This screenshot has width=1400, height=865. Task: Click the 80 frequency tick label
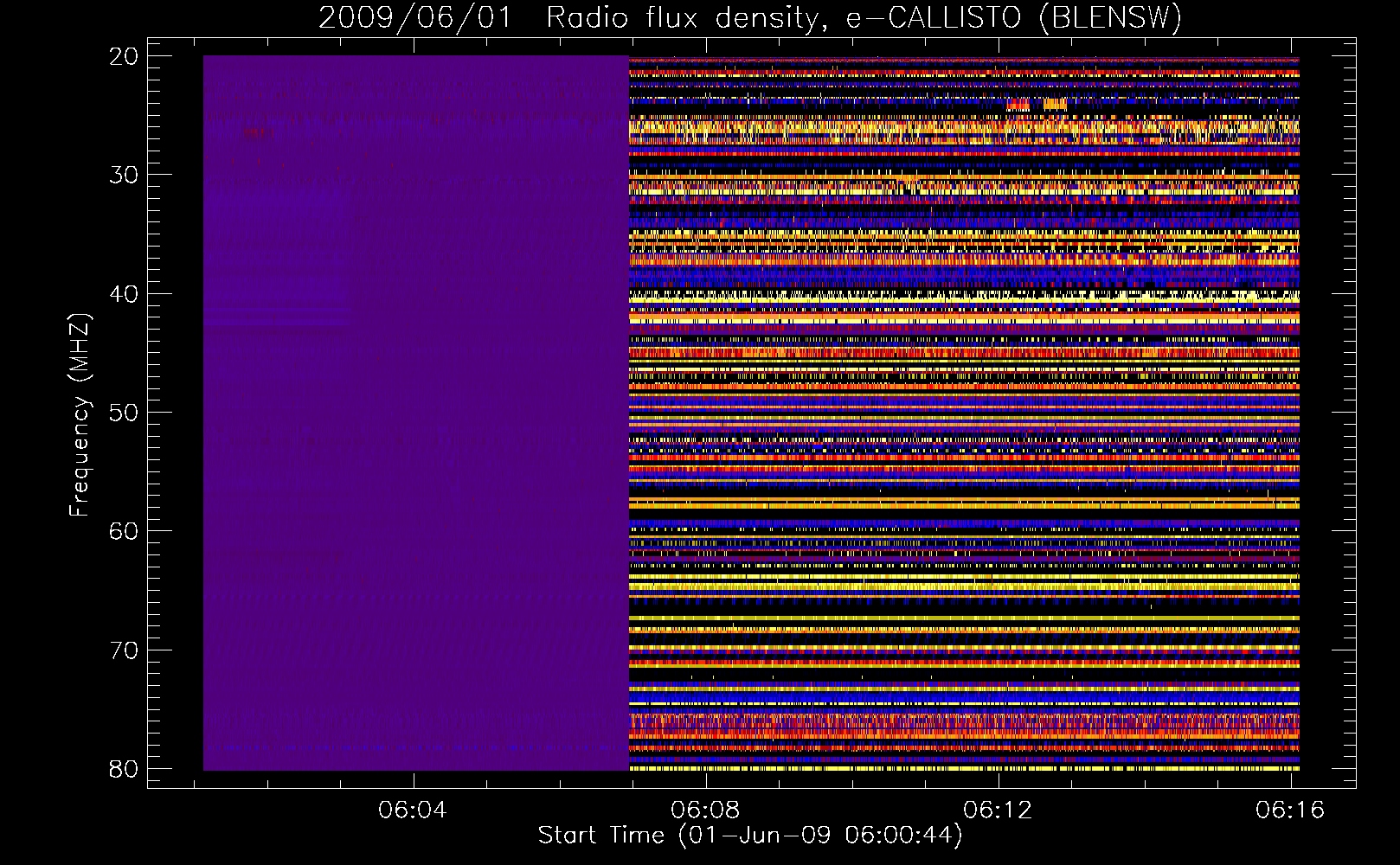click(124, 769)
